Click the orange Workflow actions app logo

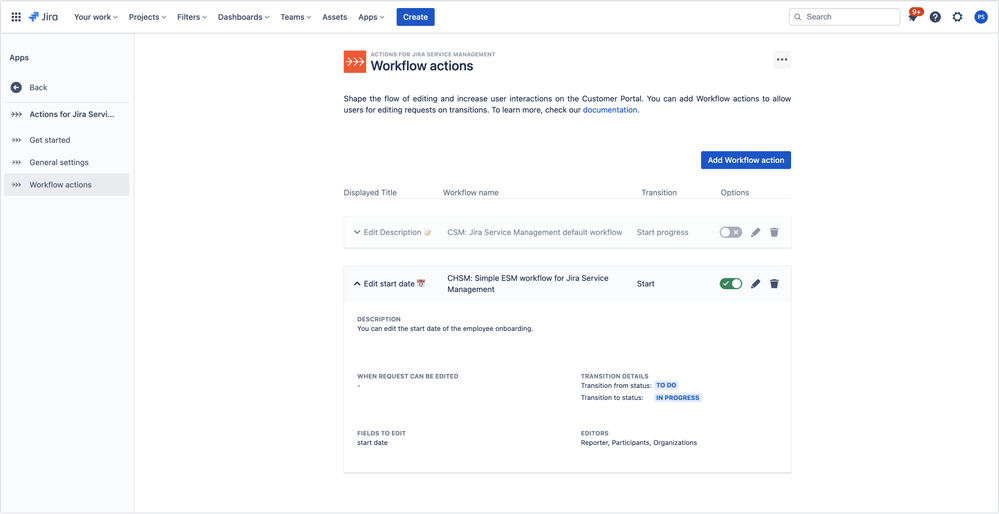tap(354, 62)
